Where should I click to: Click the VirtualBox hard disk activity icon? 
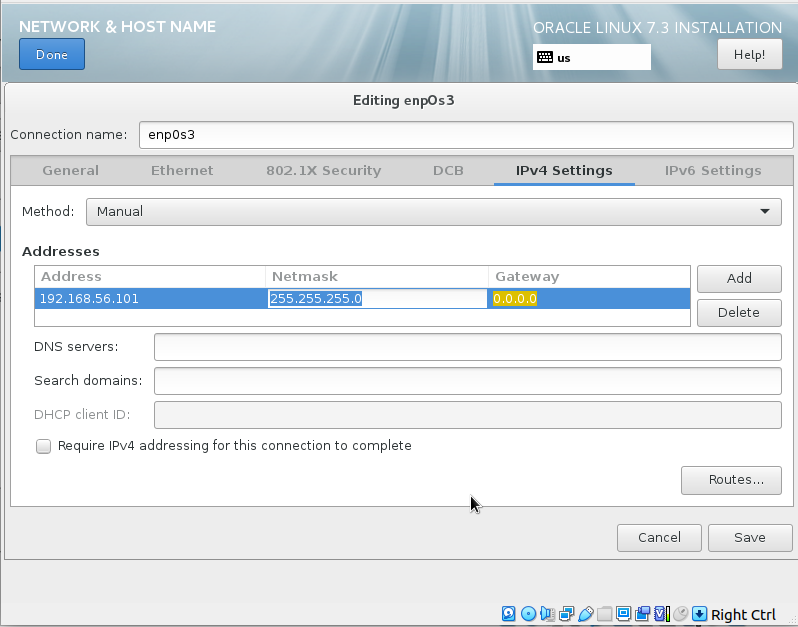click(x=508, y=614)
